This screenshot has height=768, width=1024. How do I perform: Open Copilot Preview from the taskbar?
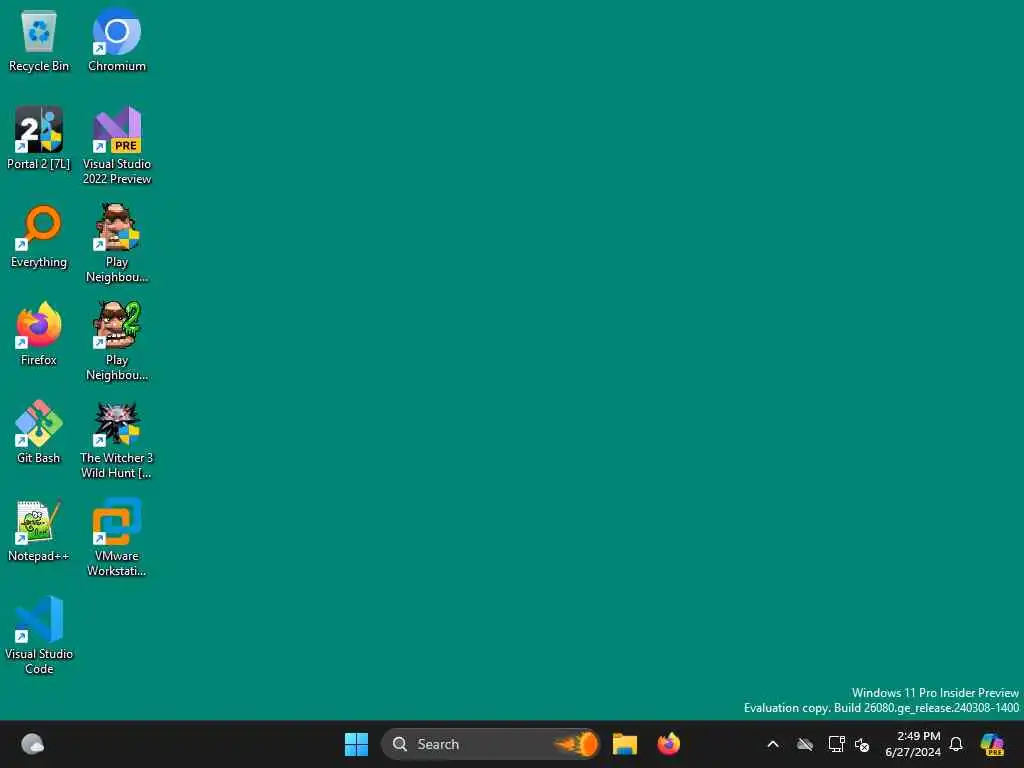point(992,744)
